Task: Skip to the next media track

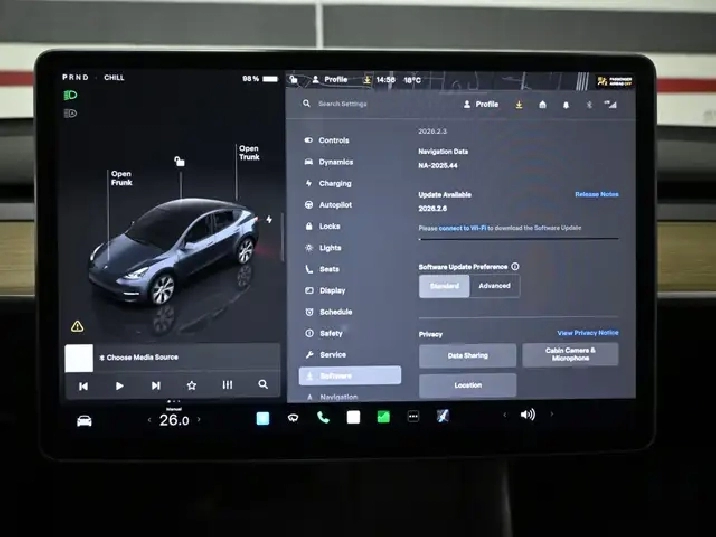Action: tap(156, 385)
